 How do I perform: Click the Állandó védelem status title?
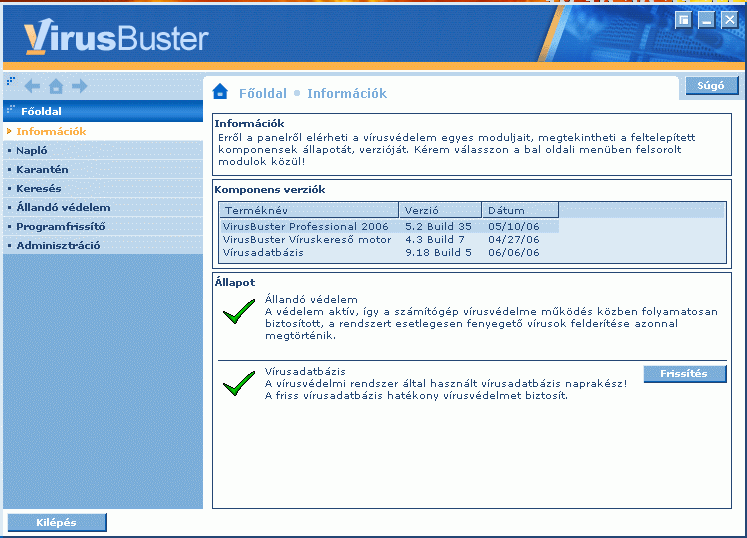click(311, 299)
